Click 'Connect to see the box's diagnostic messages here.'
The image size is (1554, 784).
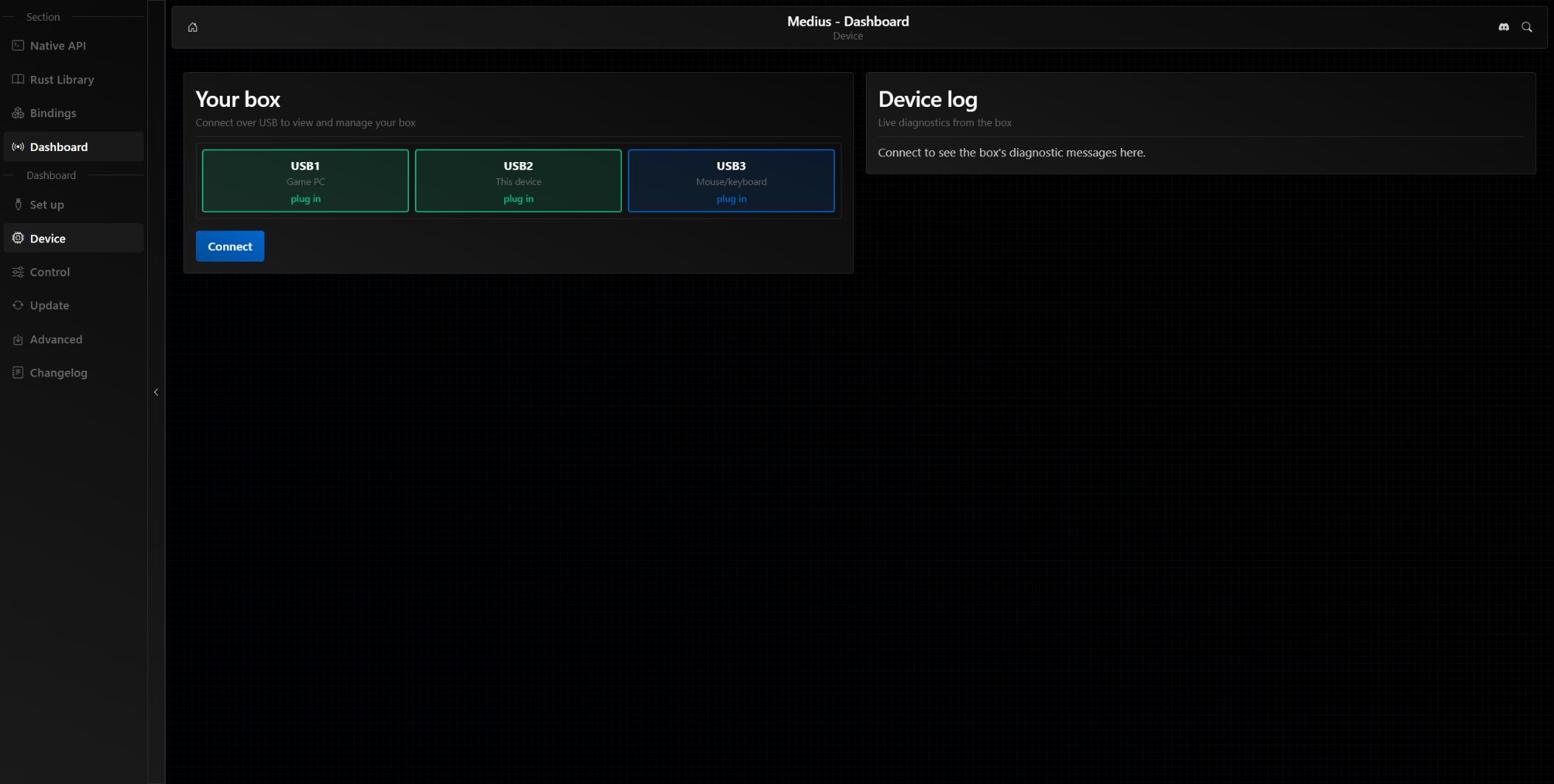pos(1012,153)
